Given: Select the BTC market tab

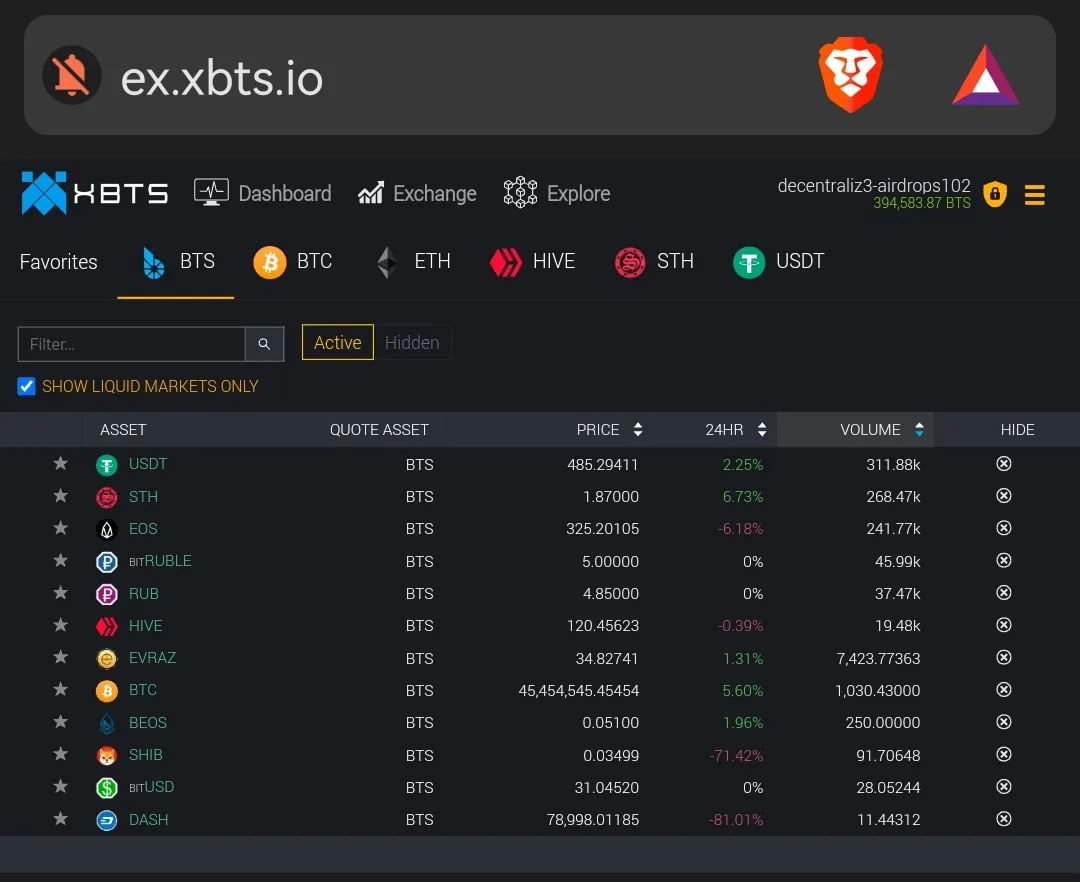Looking at the screenshot, I should tap(293, 262).
